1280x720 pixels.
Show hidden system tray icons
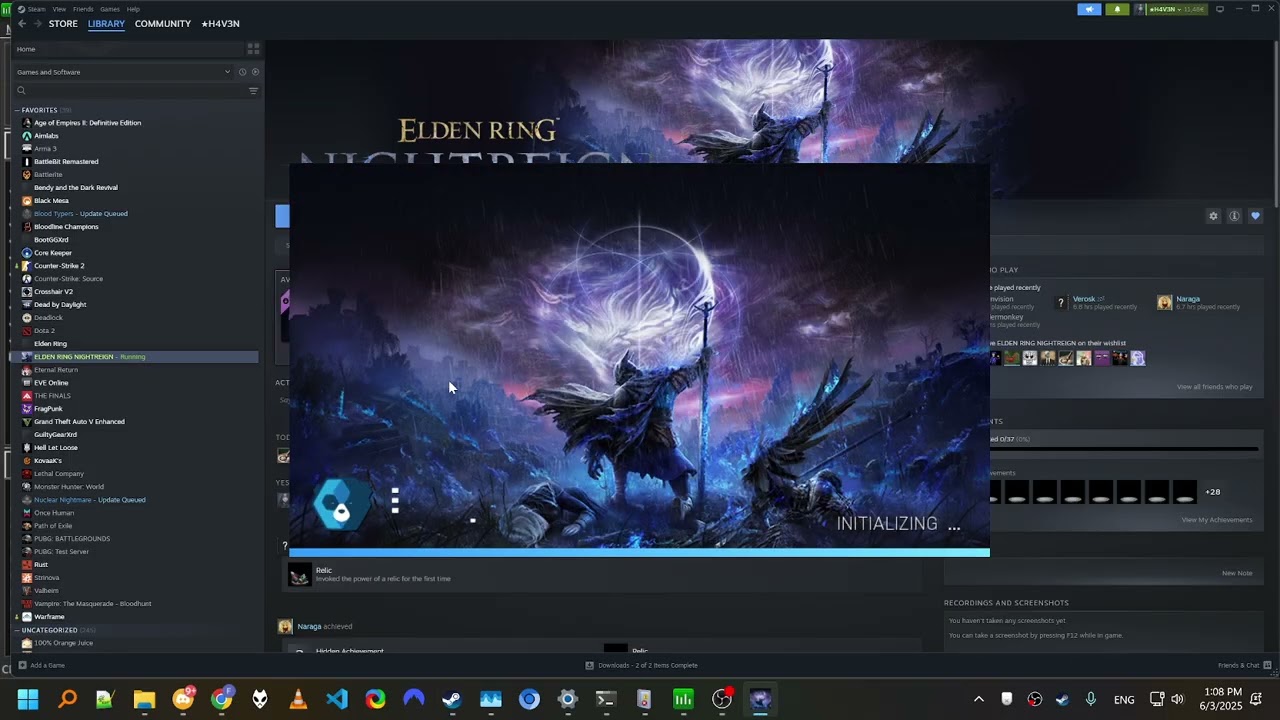pyautogui.click(x=978, y=699)
